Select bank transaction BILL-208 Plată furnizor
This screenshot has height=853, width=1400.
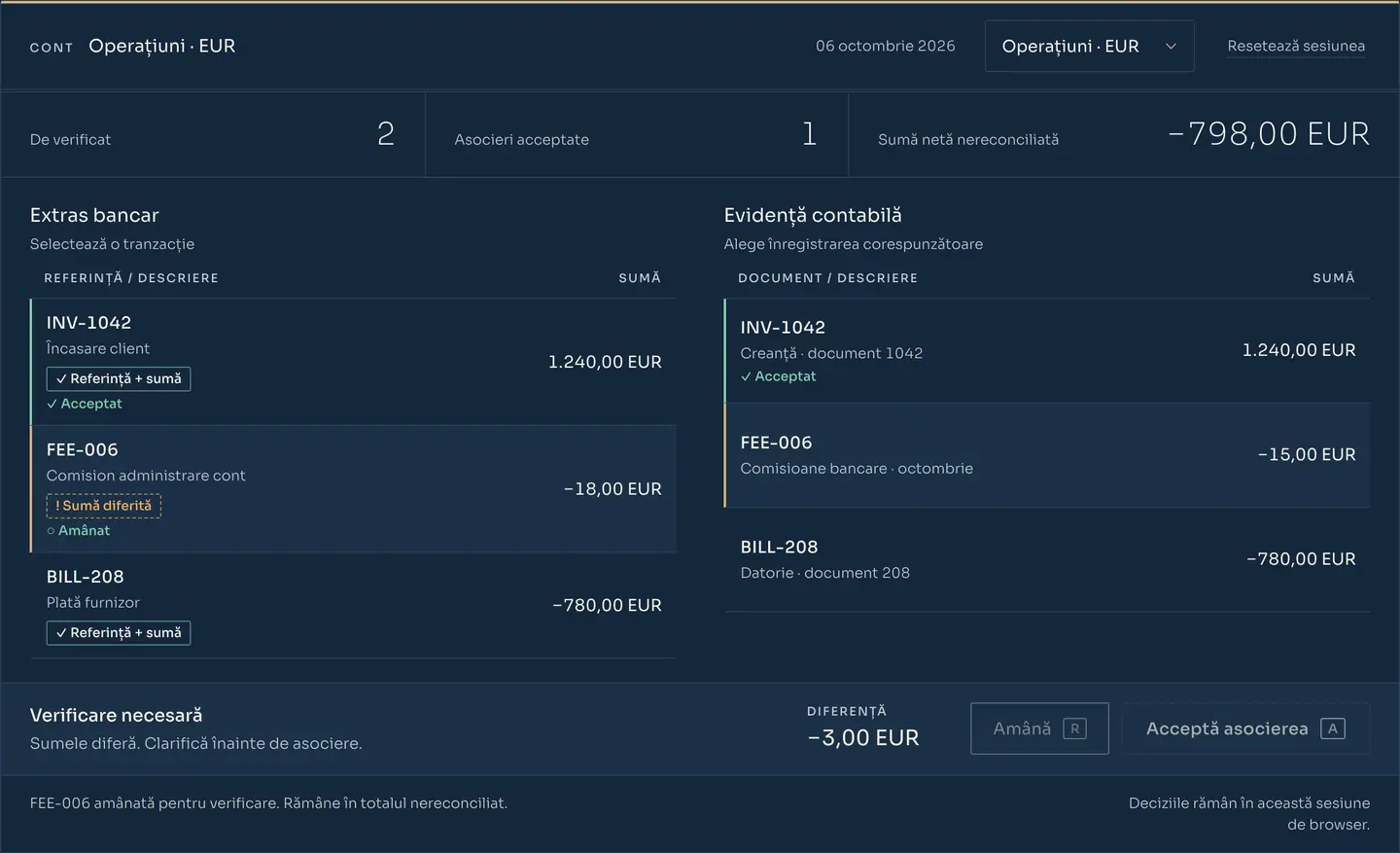[354, 605]
